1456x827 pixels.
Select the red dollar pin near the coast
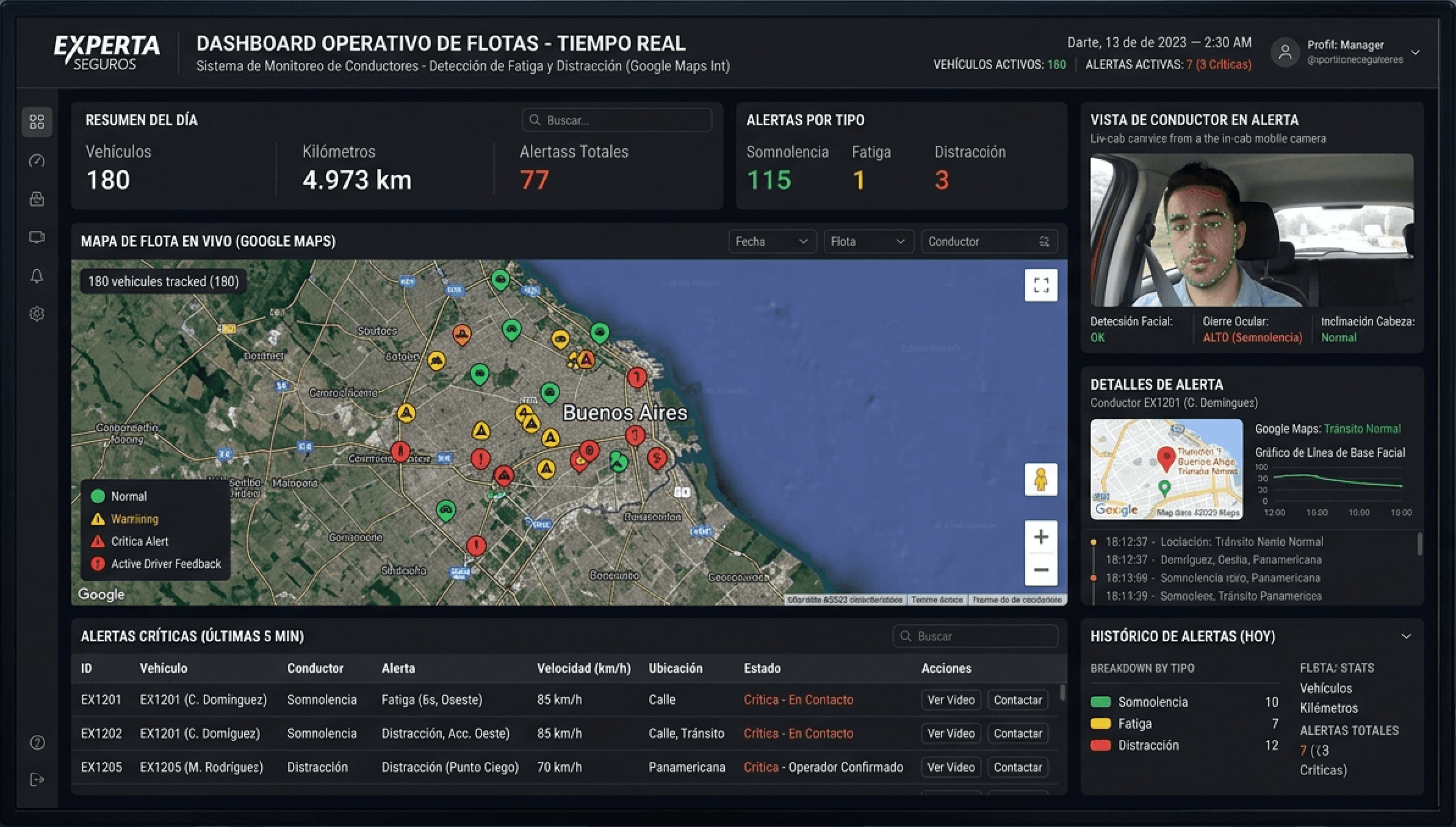click(x=657, y=457)
